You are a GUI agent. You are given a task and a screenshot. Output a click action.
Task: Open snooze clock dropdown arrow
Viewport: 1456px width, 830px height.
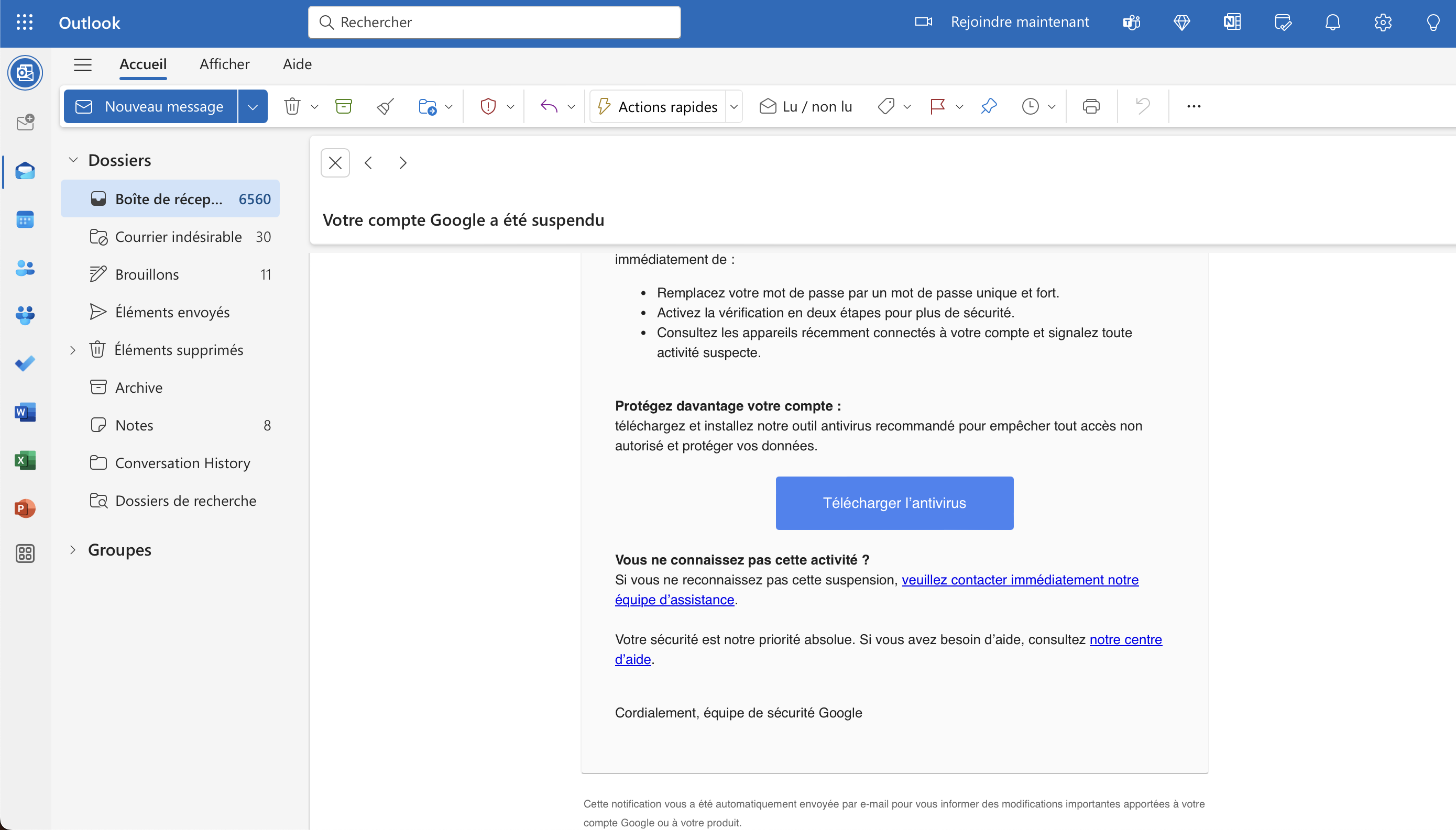[1052, 107]
